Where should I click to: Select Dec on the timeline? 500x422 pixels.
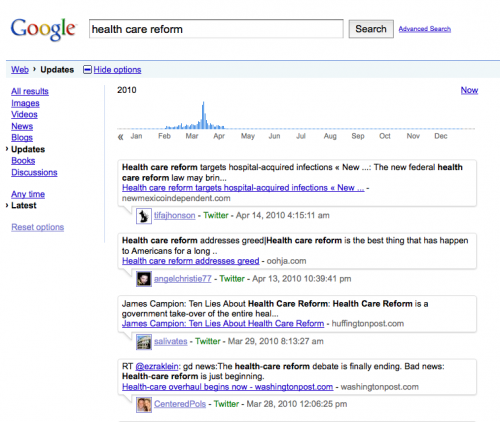click(441, 136)
